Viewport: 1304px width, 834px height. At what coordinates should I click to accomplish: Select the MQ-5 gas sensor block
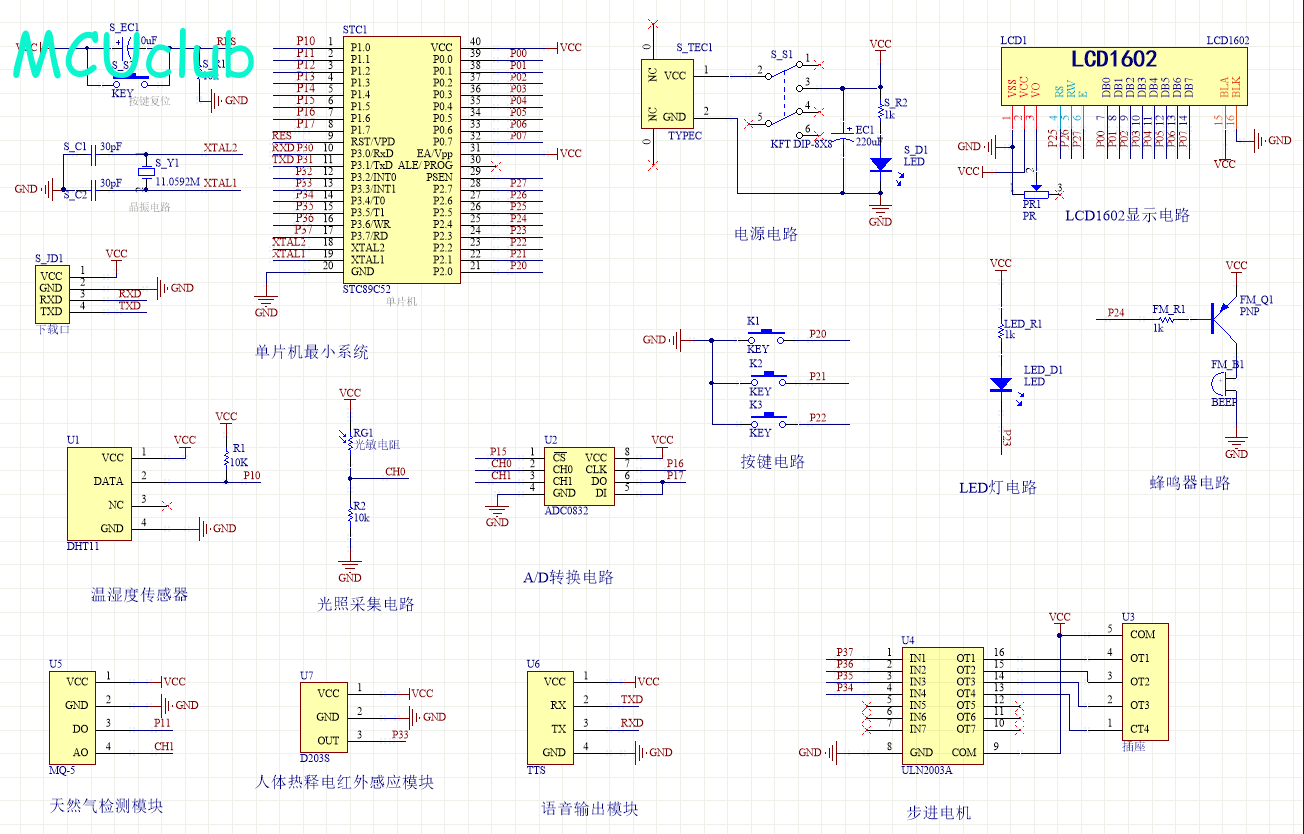[71, 717]
